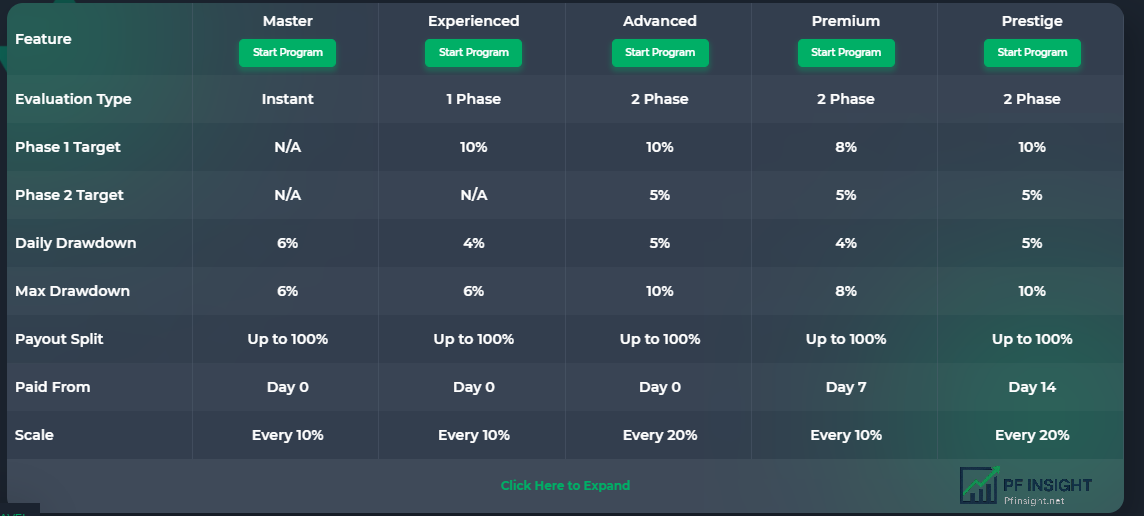Open the Pfinsight.net watermark link
The width and height of the screenshot is (1144, 516).
point(1034,501)
